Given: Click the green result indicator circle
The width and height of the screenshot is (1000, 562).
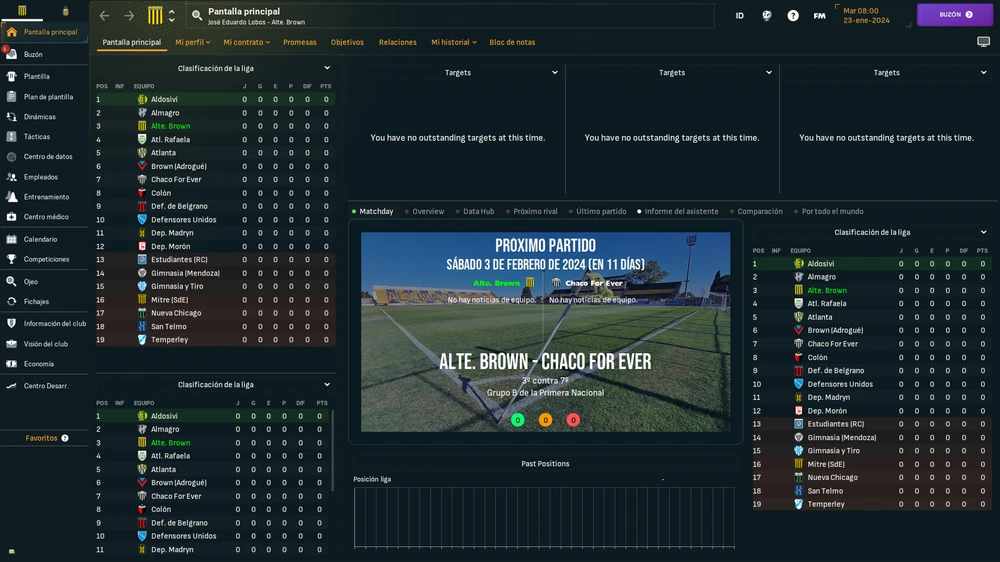Looking at the screenshot, I should click(517, 420).
